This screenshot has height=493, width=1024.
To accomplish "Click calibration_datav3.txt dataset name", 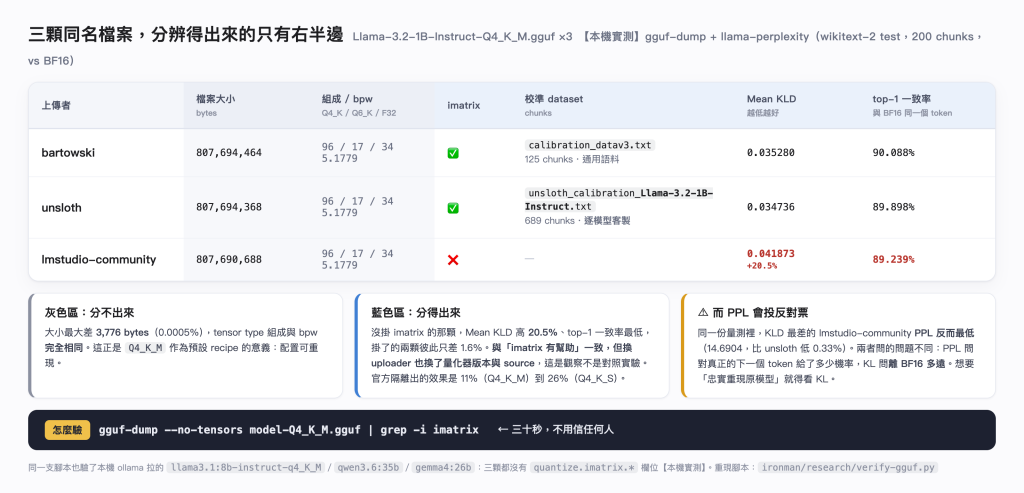I will 590,145.
